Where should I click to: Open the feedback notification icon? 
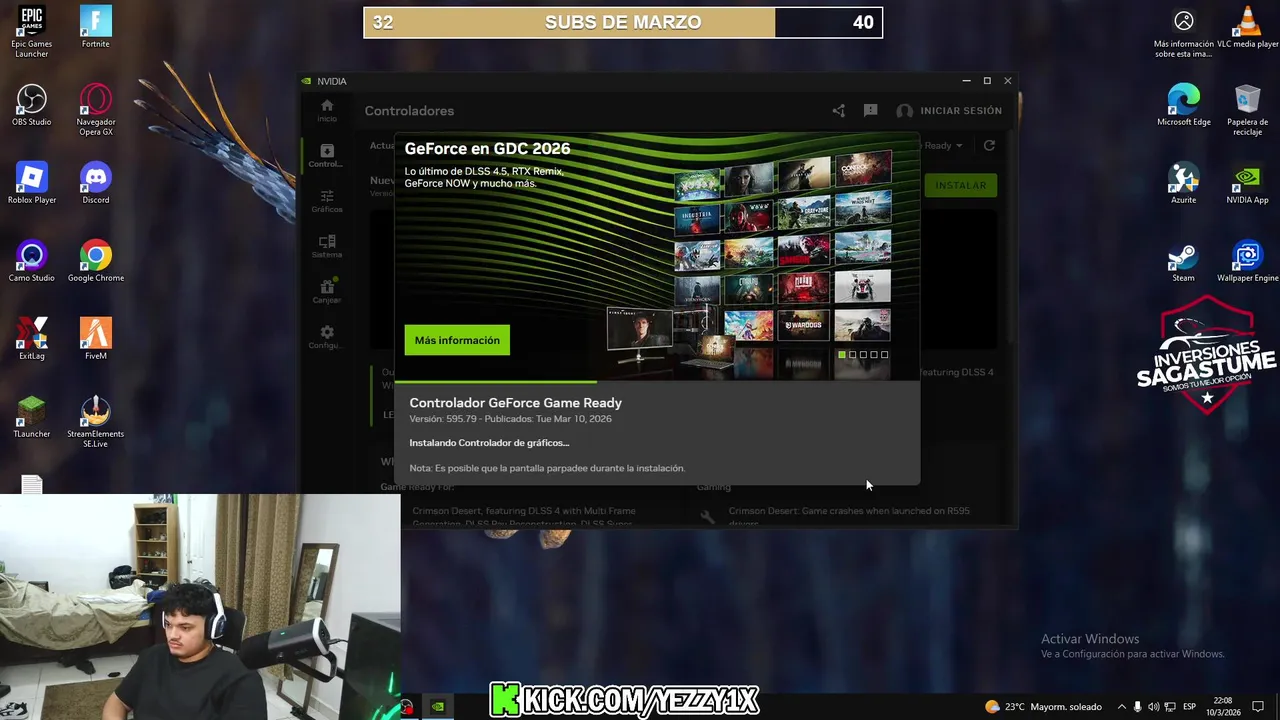(870, 111)
